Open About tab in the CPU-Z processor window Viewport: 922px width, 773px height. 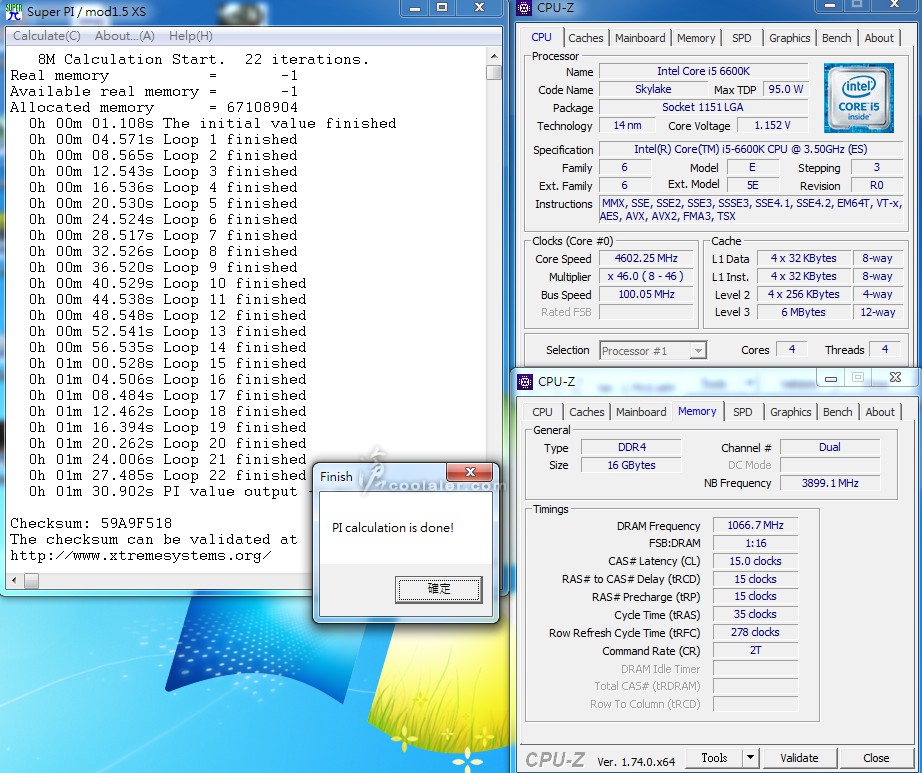point(878,38)
